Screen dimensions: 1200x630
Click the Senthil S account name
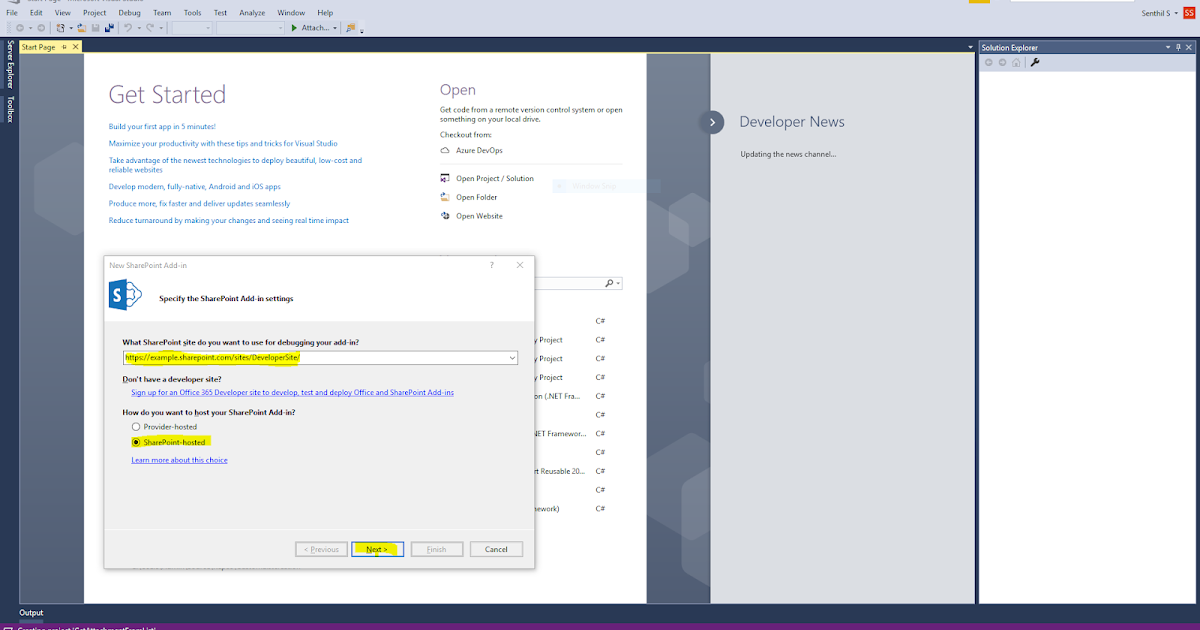pos(1156,13)
